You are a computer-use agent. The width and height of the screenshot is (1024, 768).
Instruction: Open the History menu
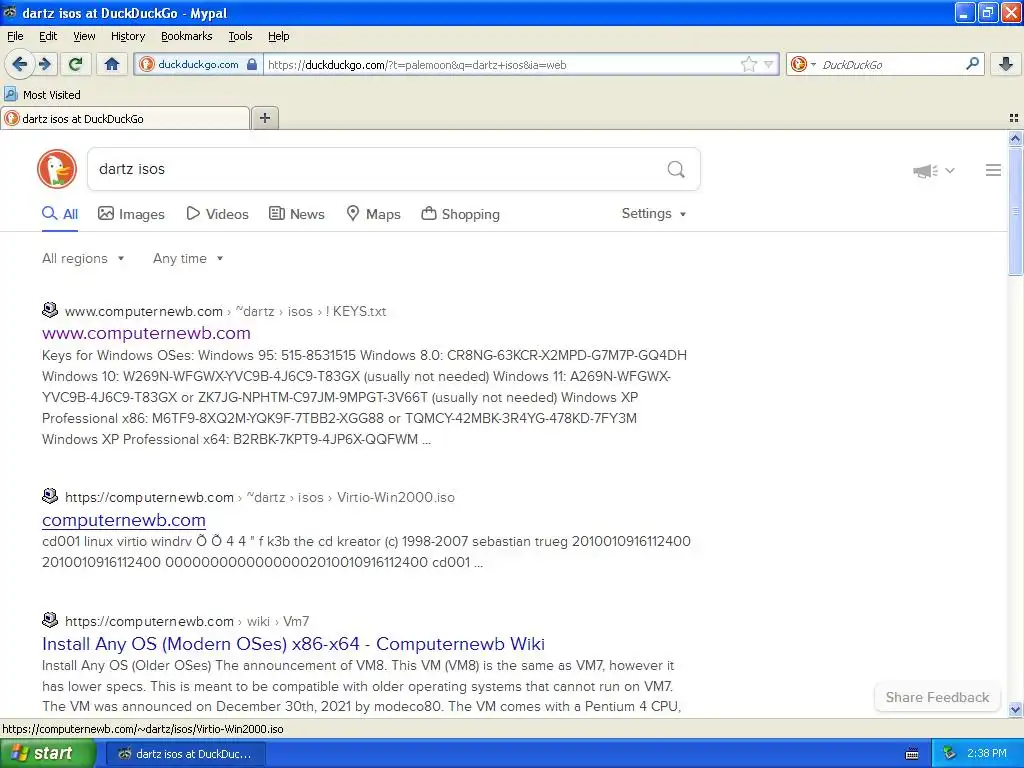(x=128, y=36)
